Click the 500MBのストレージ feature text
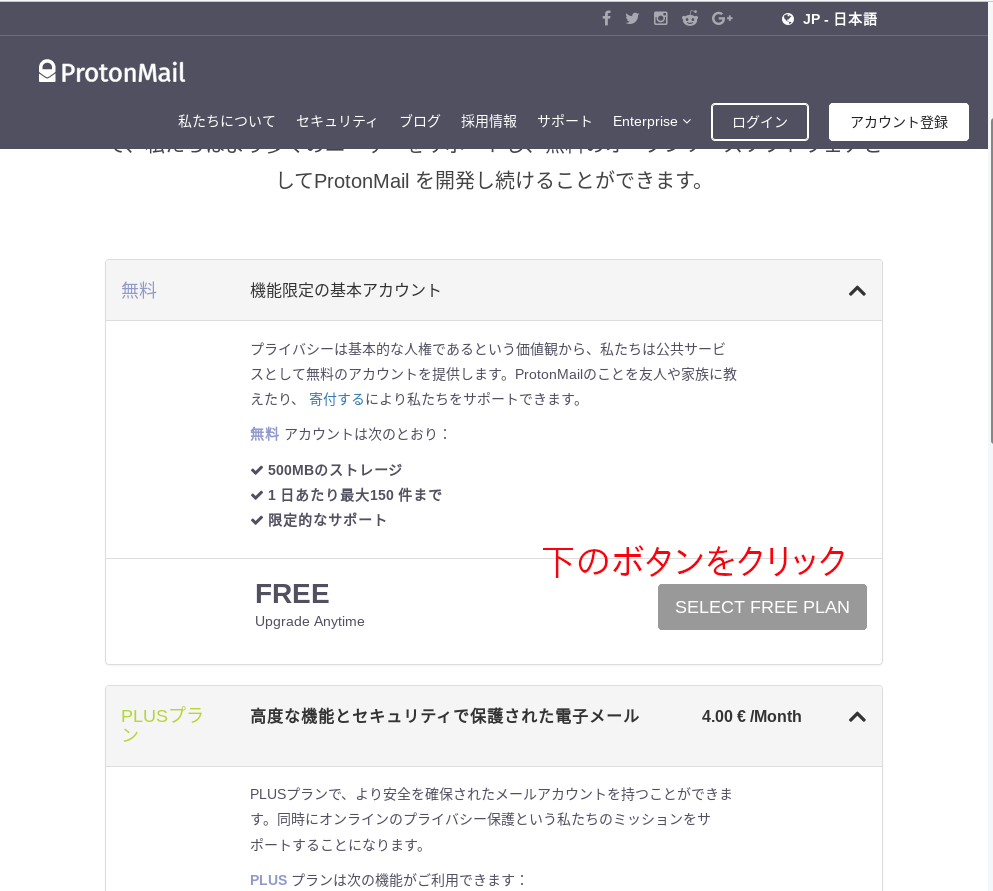 335,470
